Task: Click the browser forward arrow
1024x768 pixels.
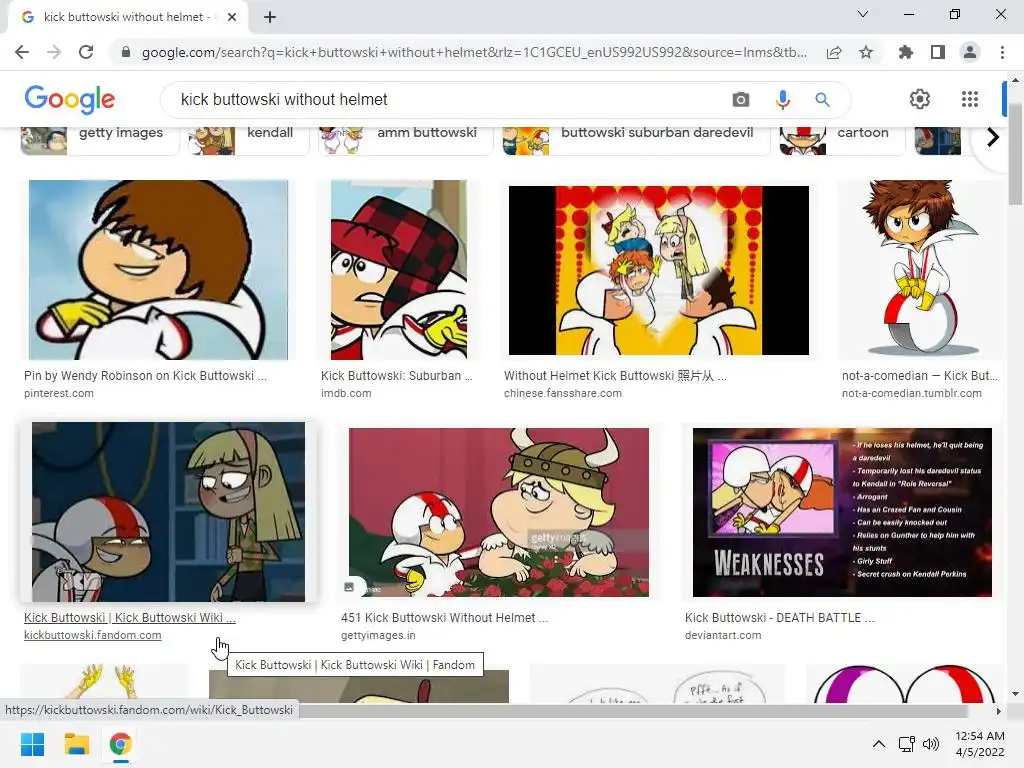Action: [x=54, y=52]
